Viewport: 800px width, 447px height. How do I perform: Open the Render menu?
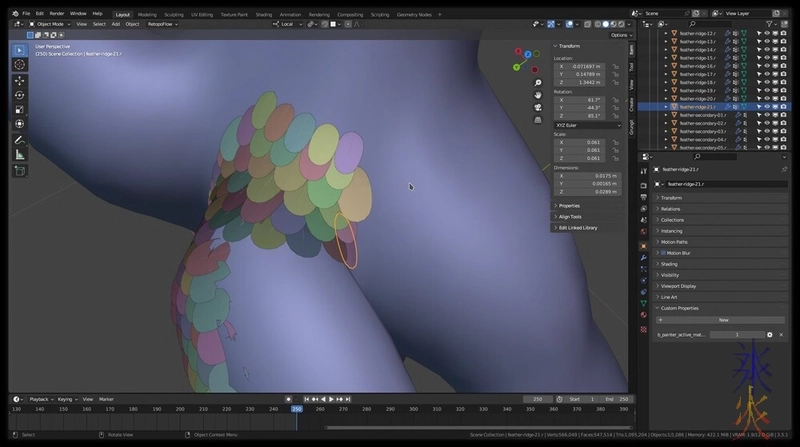(x=57, y=14)
